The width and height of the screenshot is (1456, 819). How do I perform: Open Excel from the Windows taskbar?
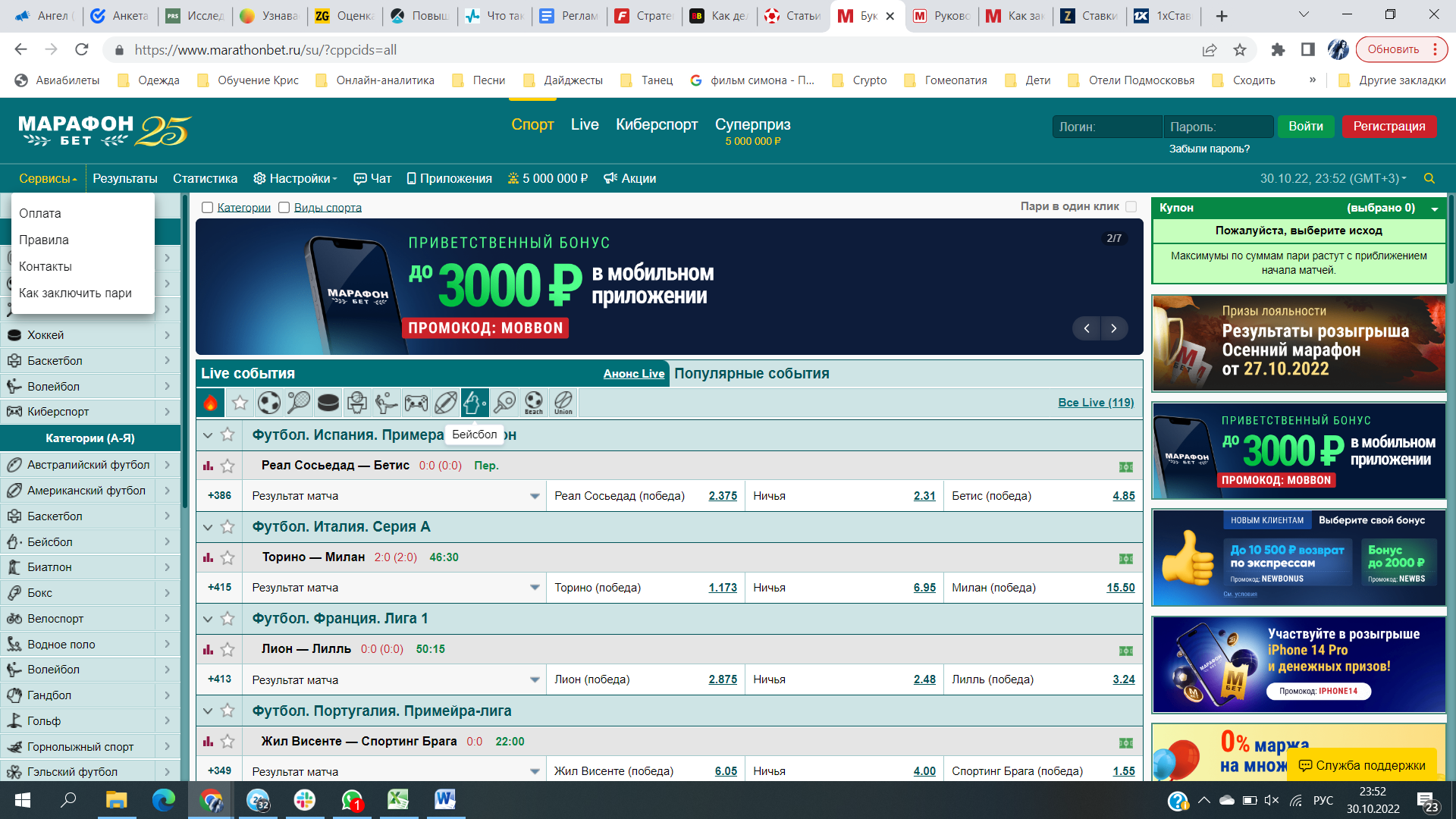398,799
